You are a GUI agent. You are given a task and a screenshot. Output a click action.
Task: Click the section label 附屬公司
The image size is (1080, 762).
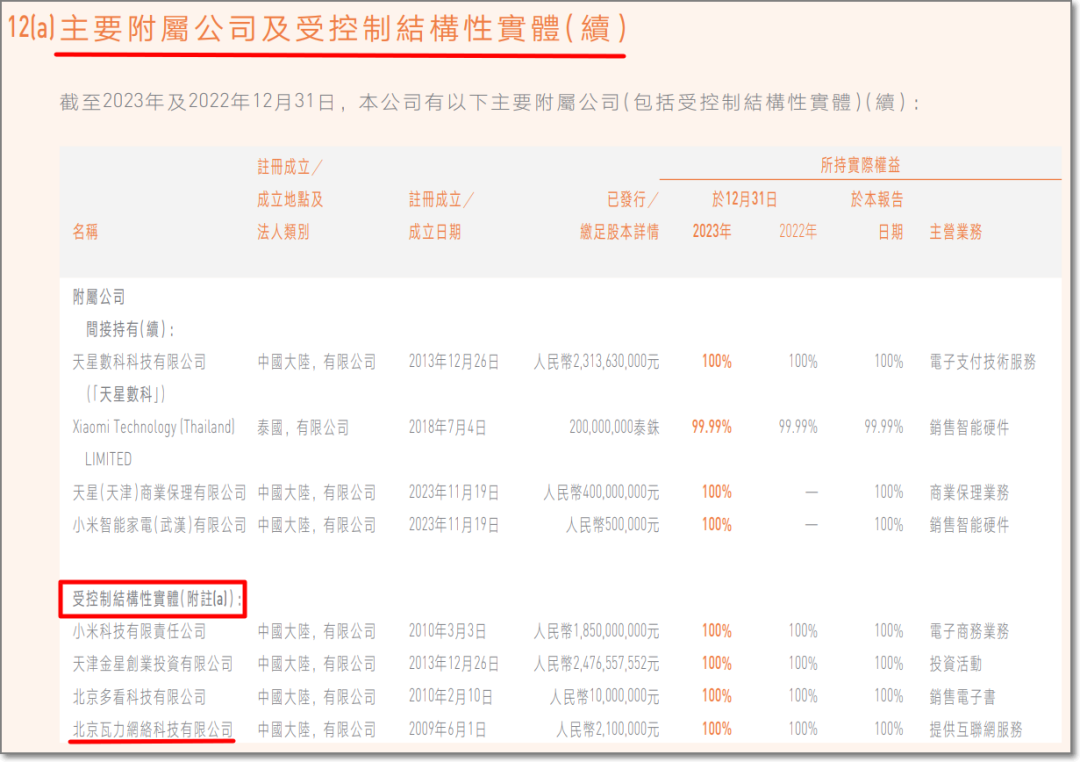[99, 297]
